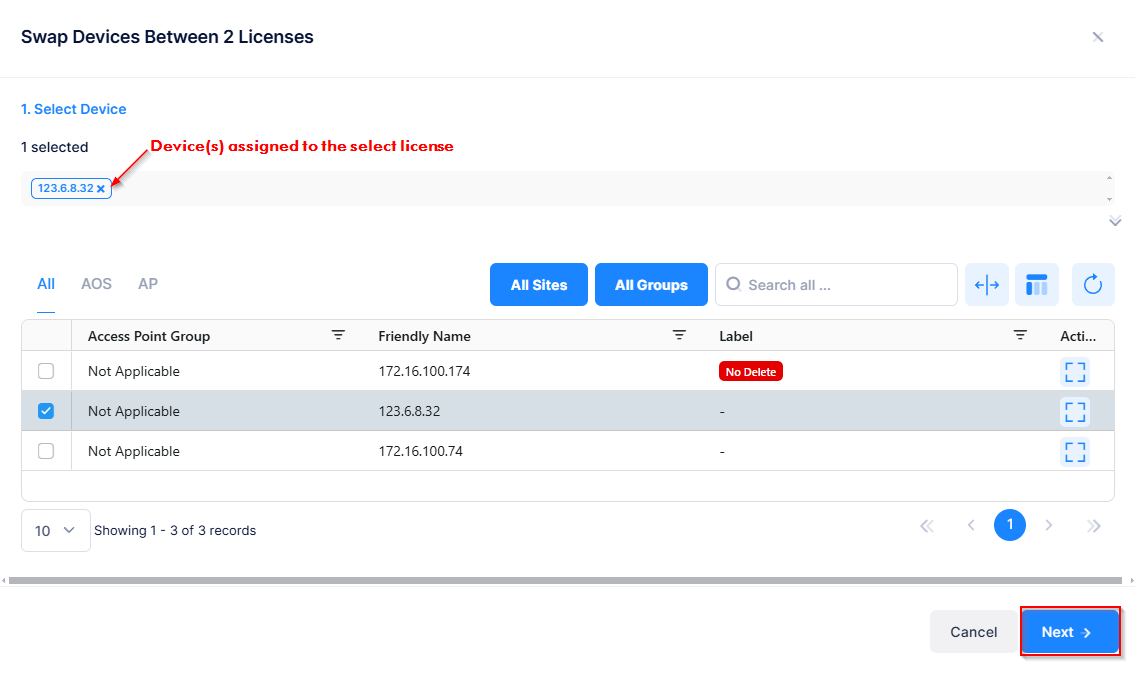1135x674 pixels.
Task: Expand details for device 172.16.100.74
Action: 1075,452
